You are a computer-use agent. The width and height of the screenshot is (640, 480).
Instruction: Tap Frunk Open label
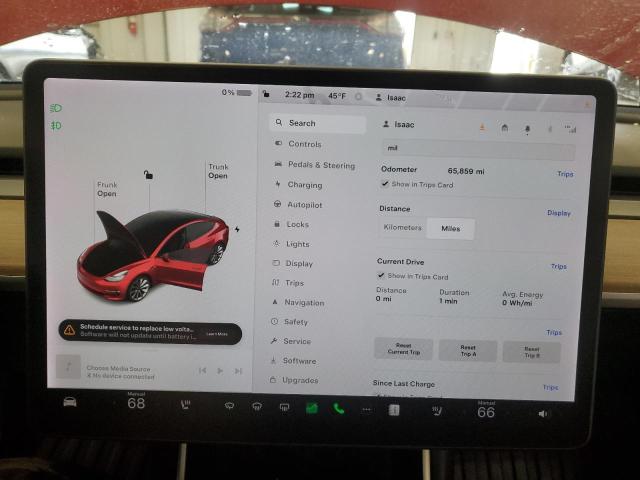(107, 189)
